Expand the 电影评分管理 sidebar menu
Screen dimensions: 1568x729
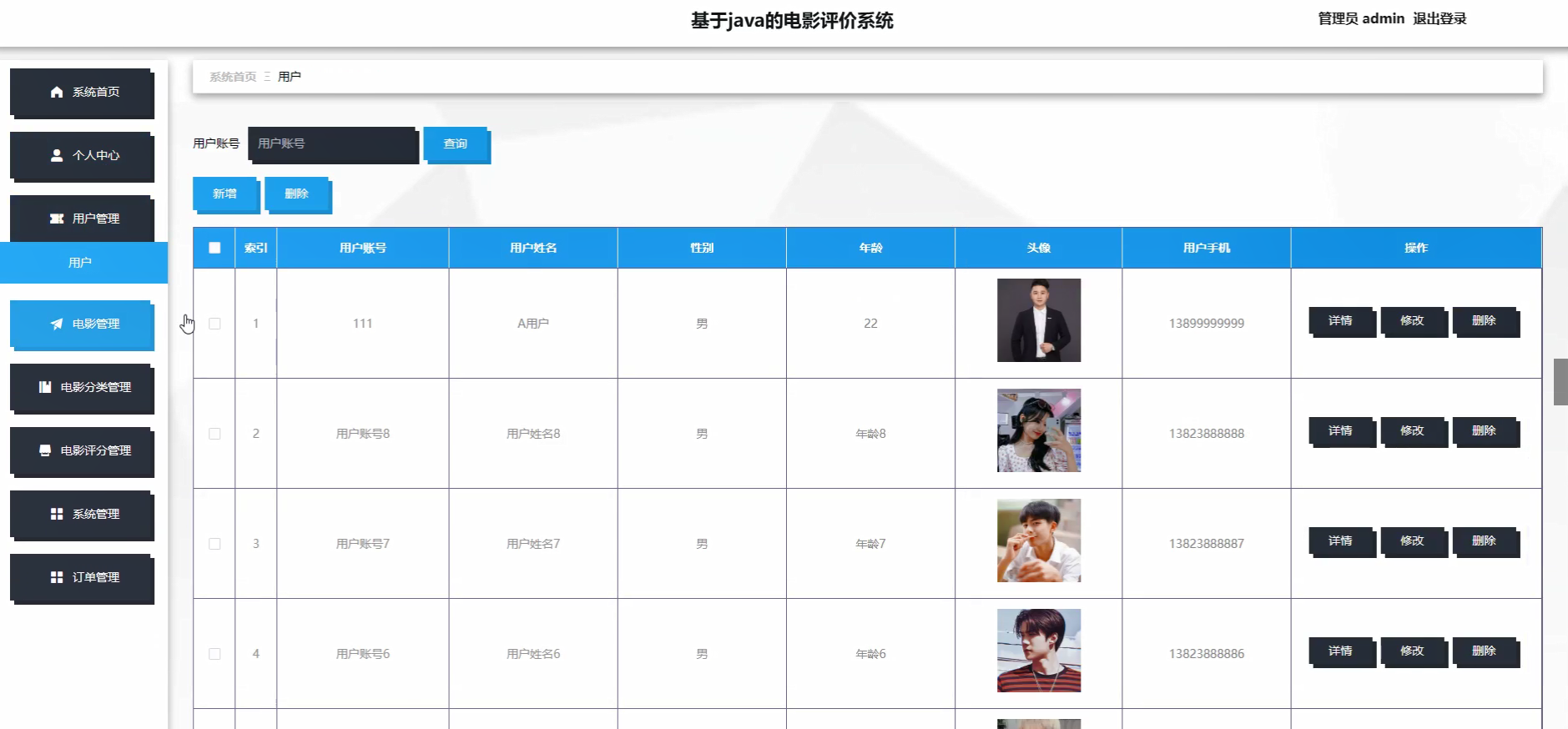coord(82,451)
